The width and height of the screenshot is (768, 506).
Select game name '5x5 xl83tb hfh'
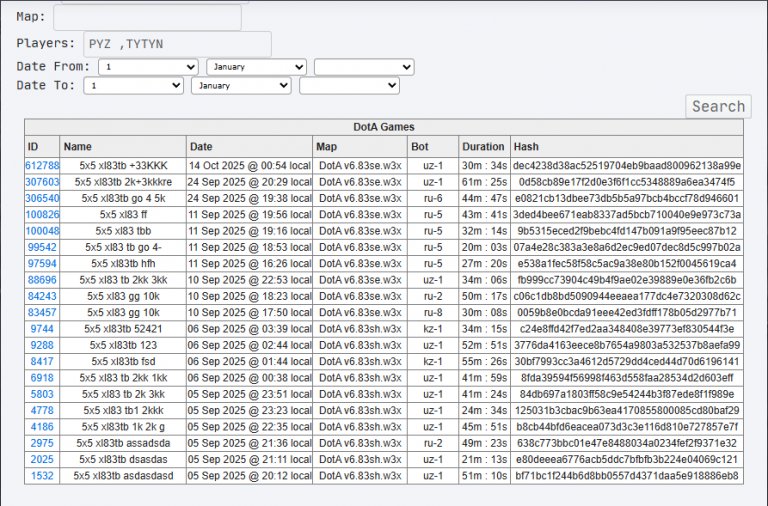123,264
